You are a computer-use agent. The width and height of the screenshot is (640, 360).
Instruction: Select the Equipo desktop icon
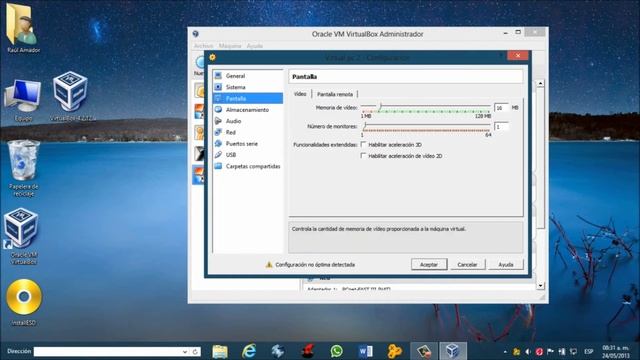pyautogui.click(x=23, y=100)
